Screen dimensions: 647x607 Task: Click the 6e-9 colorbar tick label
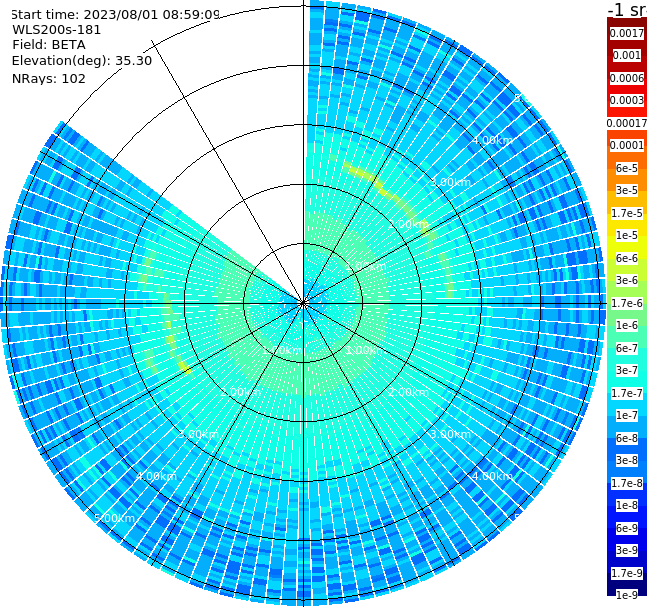627,528
